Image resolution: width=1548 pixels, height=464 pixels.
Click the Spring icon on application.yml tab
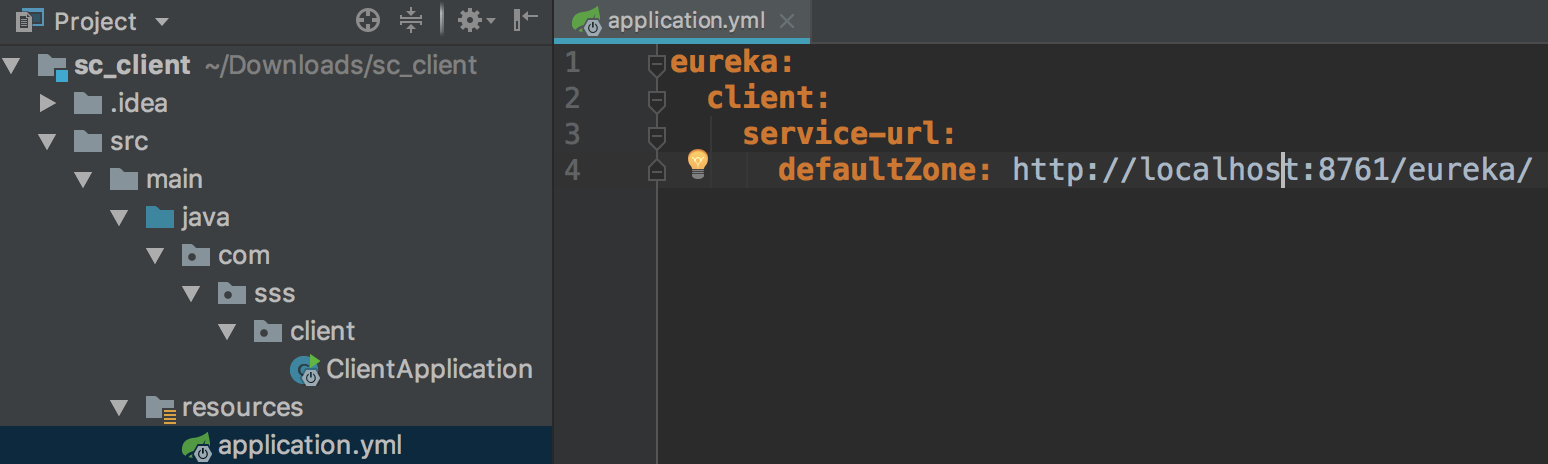click(586, 22)
